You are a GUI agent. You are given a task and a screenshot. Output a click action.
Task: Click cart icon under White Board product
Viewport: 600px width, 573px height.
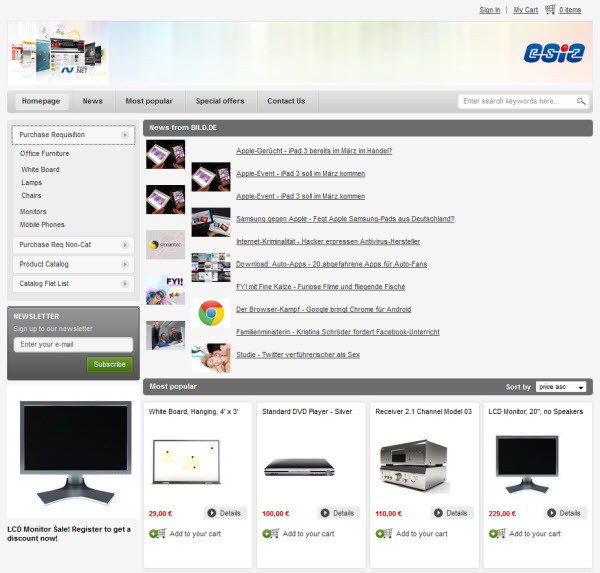(x=157, y=533)
